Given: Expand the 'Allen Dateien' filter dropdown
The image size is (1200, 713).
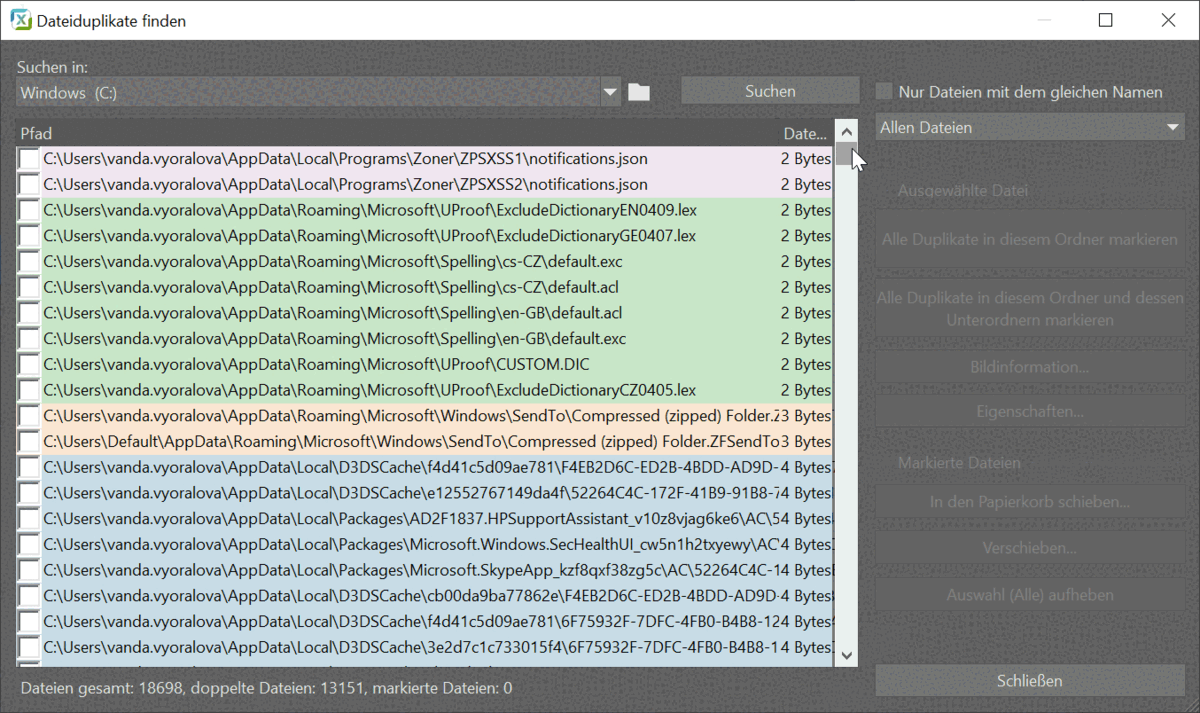Looking at the screenshot, I should (x=1173, y=128).
